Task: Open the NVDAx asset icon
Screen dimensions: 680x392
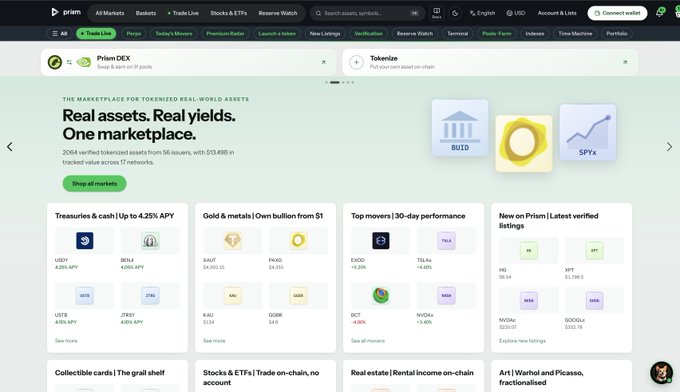Action: pyautogui.click(x=446, y=295)
